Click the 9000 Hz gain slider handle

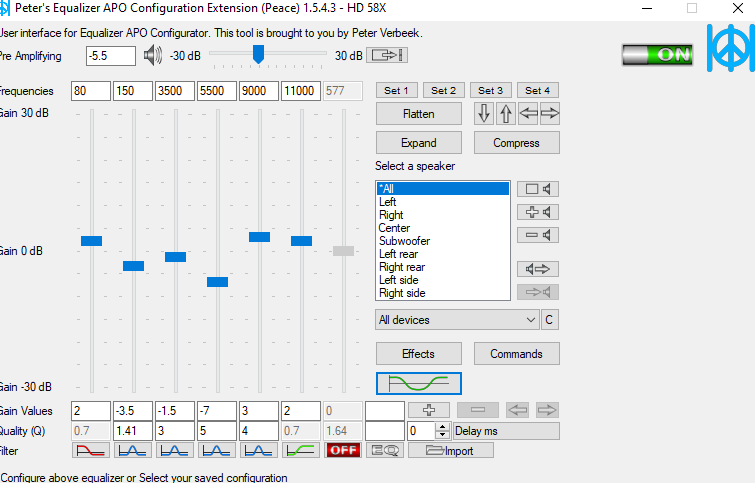click(260, 237)
